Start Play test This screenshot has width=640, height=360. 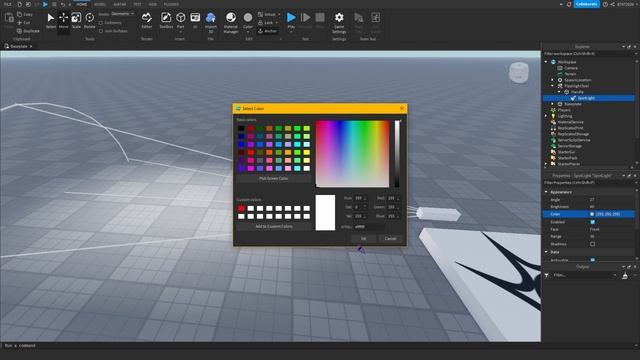pyautogui.click(x=291, y=20)
